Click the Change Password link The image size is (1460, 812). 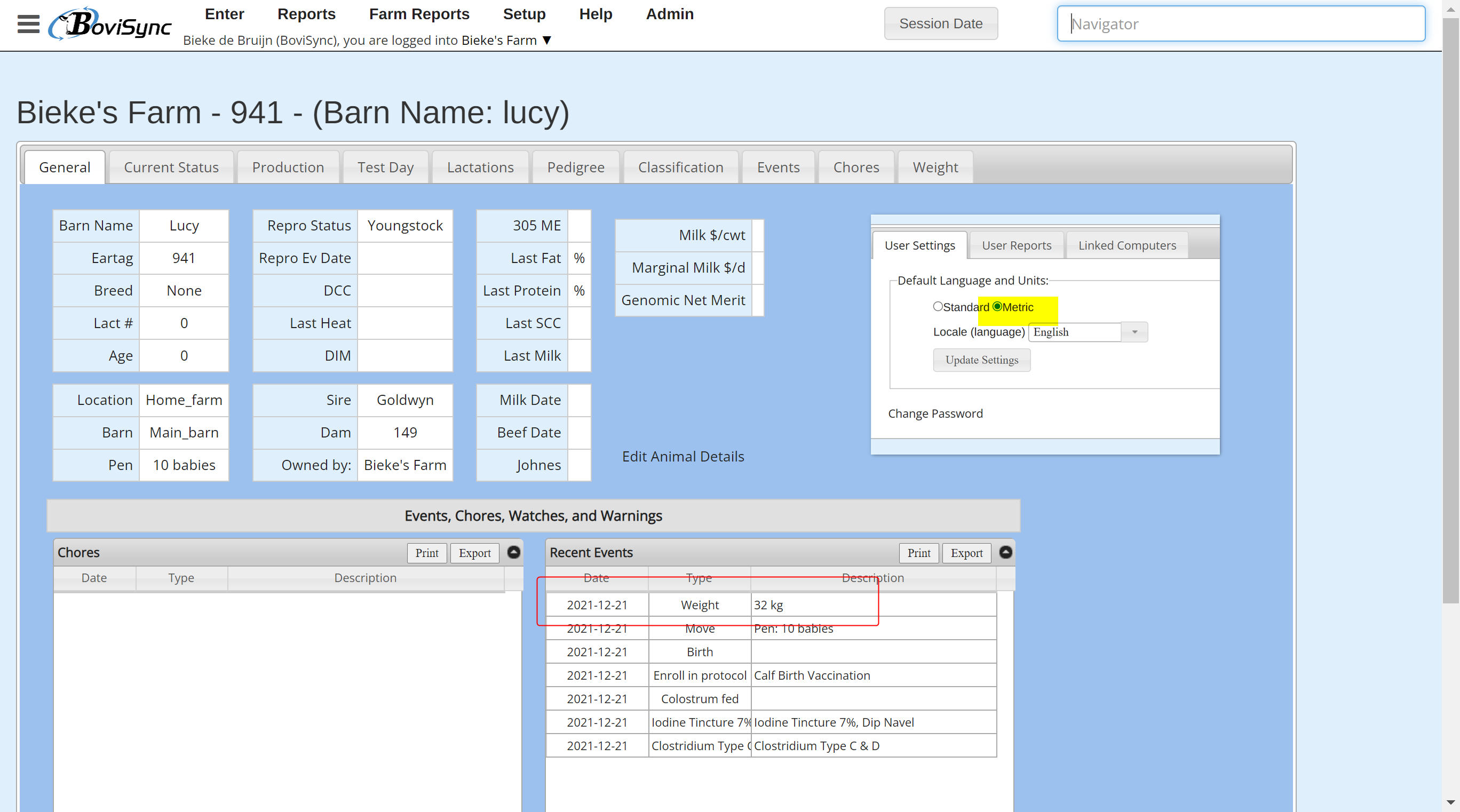tap(935, 413)
